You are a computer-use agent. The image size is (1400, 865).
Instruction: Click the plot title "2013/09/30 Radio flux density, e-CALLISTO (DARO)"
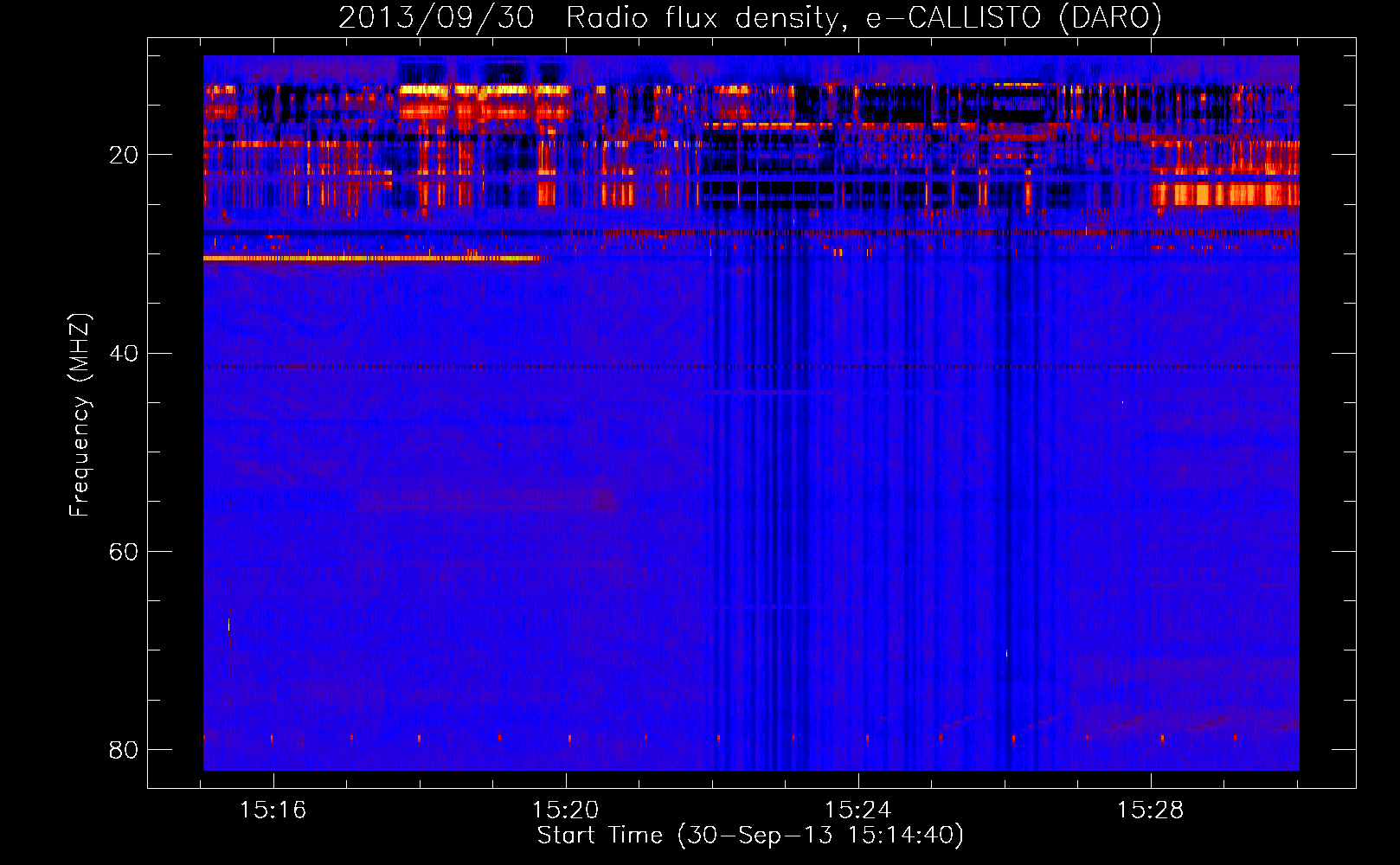749,17
